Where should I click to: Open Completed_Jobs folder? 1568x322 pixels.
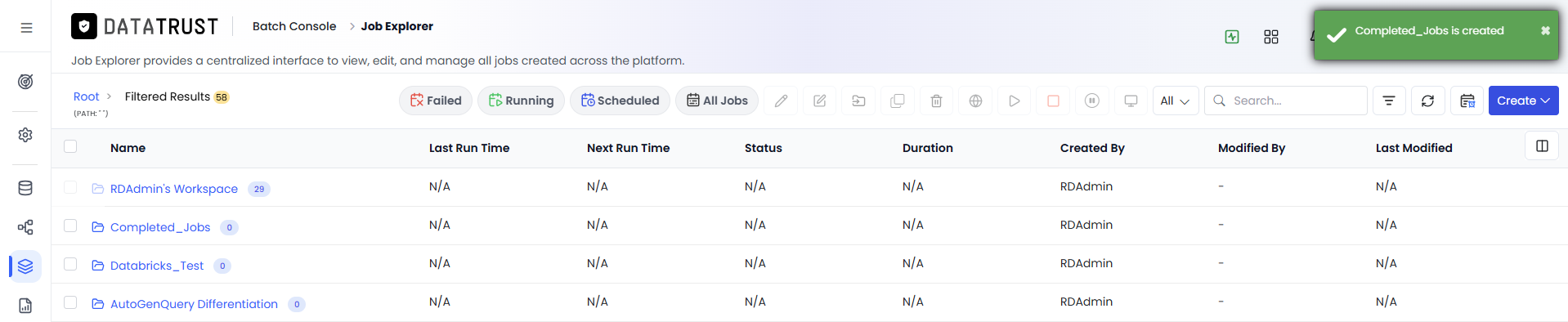point(160,227)
